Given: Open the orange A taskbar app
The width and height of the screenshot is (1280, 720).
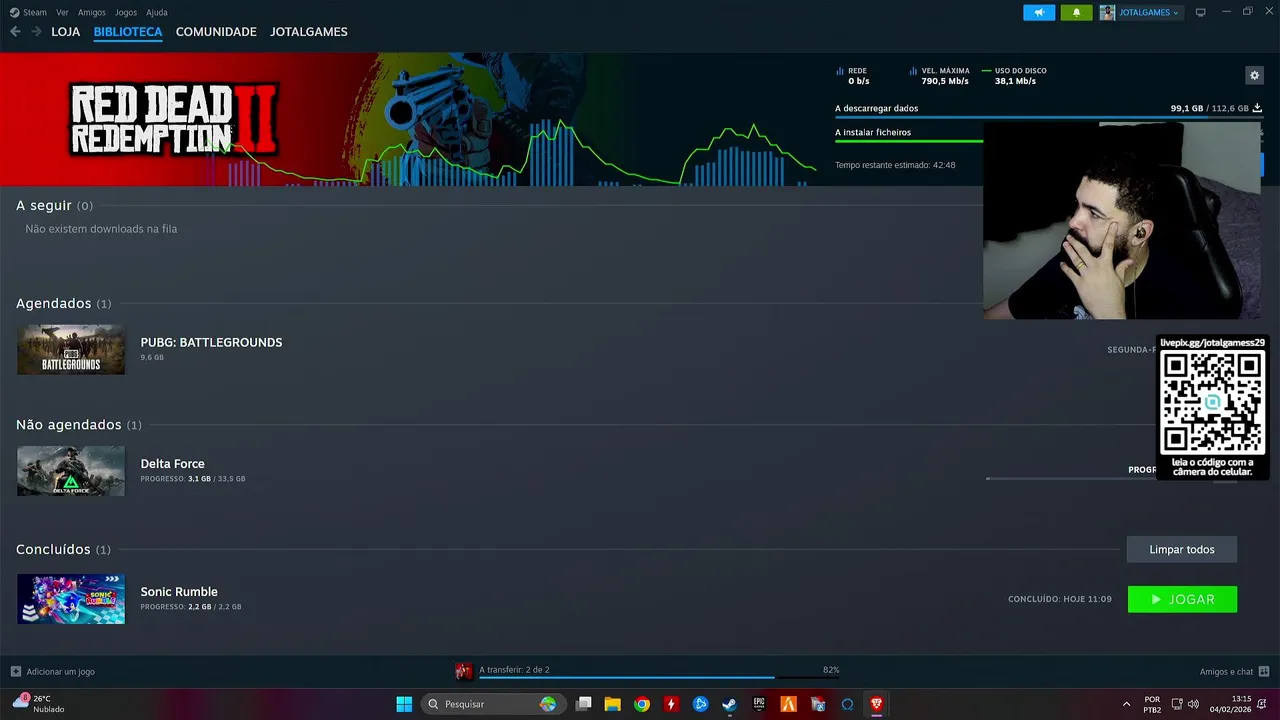Looking at the screenshot, I should coord(789,704).
